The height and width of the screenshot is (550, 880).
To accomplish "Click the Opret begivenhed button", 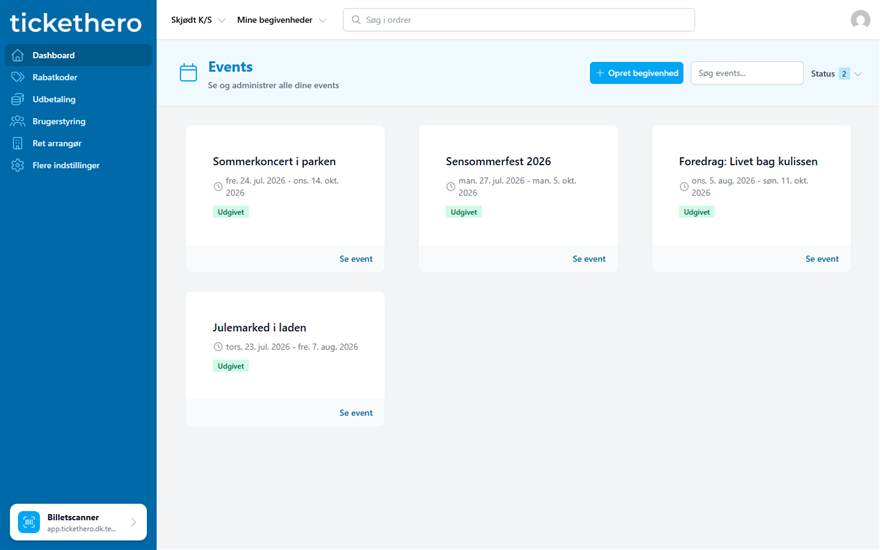I will click(636, 73).
